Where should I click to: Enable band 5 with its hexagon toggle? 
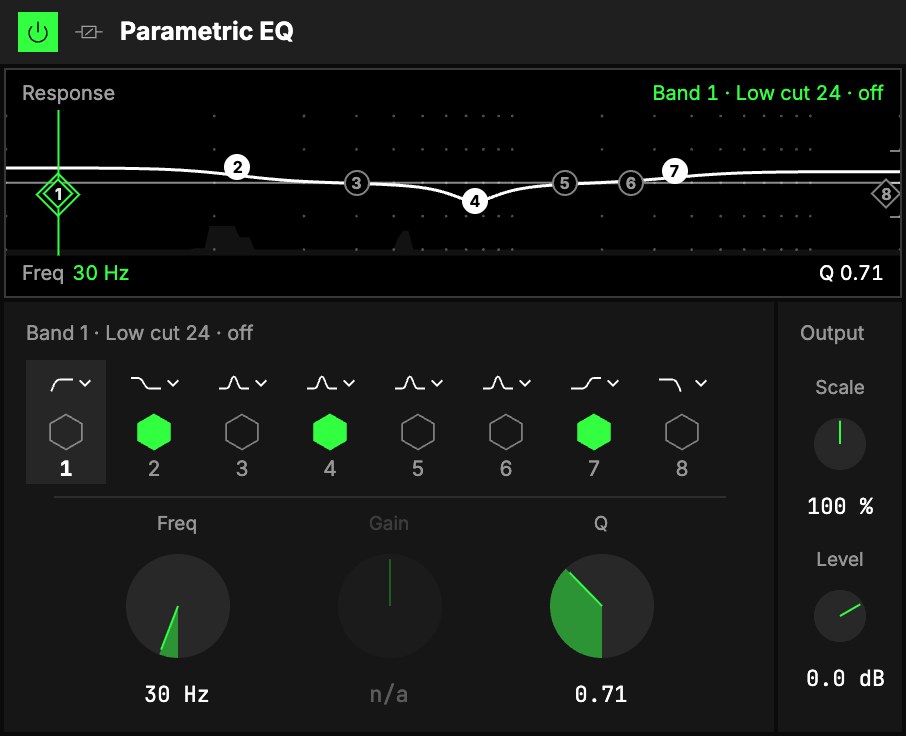coord(418,432)
